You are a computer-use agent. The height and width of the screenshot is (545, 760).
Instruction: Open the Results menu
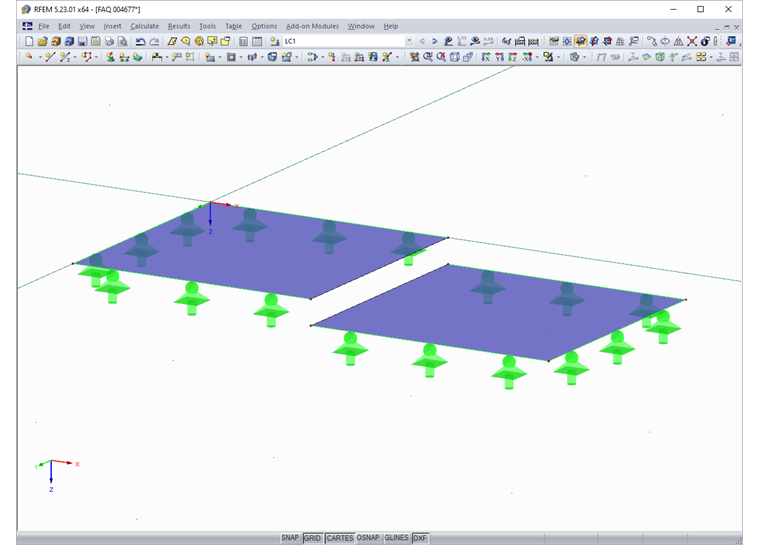click(x=179, y=26)
